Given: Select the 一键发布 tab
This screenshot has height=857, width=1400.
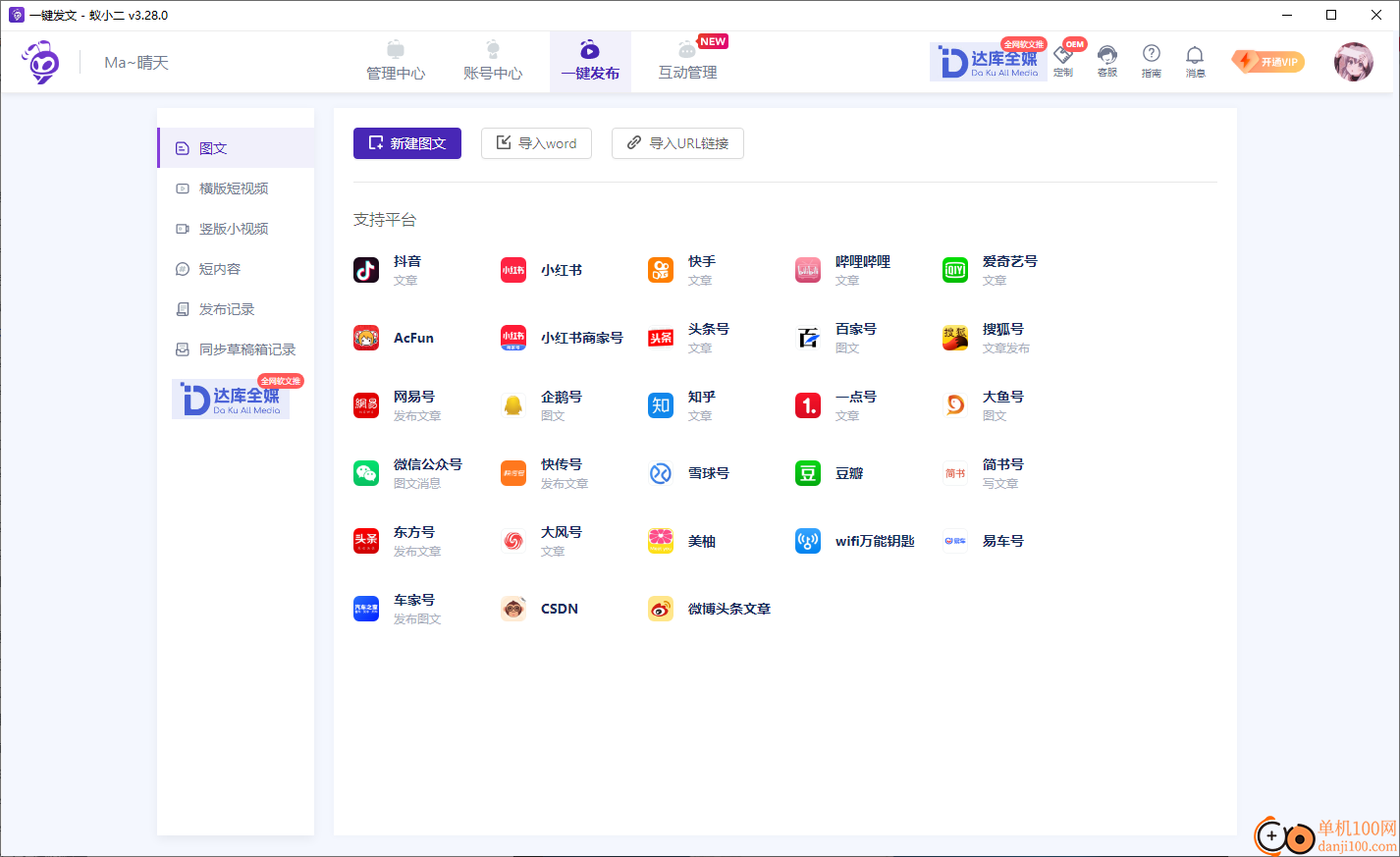Looking at the screenshot, I should [x=590, y=62].
